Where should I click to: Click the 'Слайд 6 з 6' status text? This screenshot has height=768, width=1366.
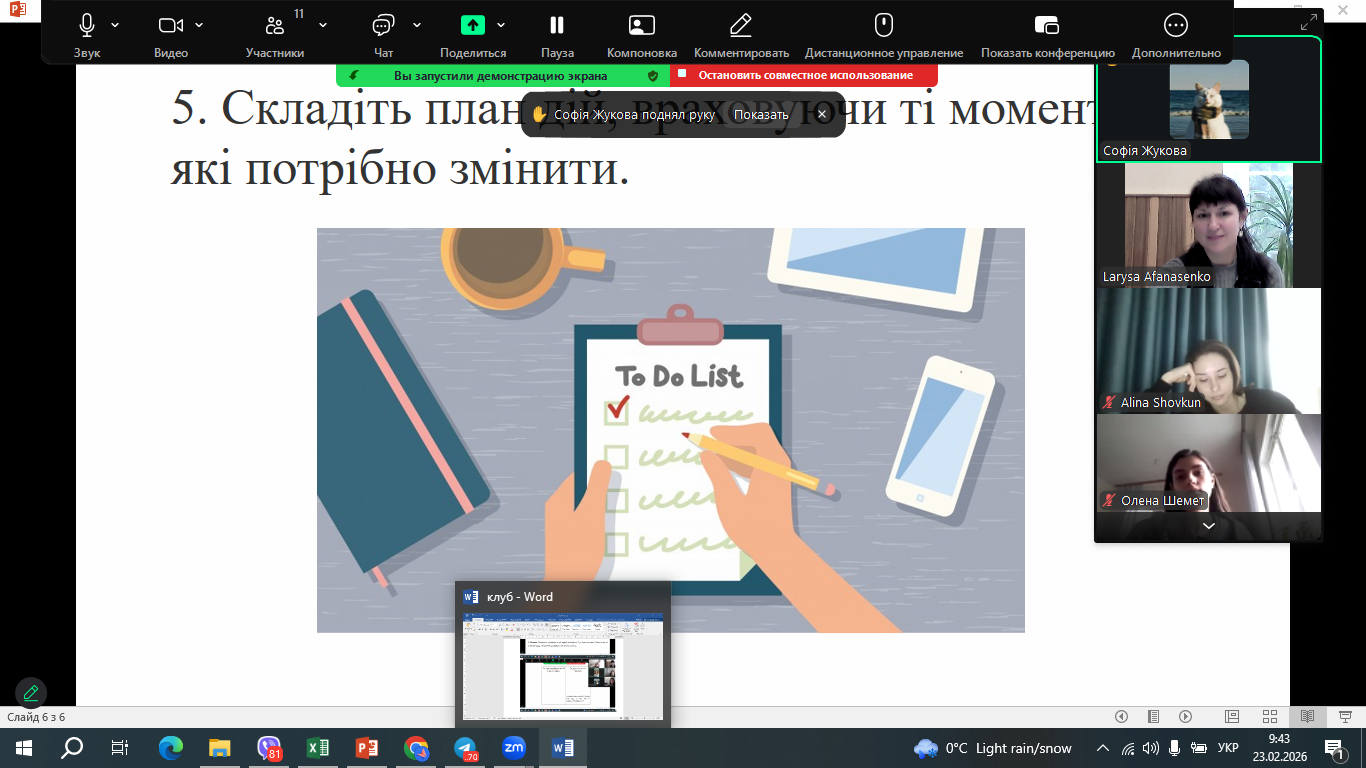(x=36, y=717)
